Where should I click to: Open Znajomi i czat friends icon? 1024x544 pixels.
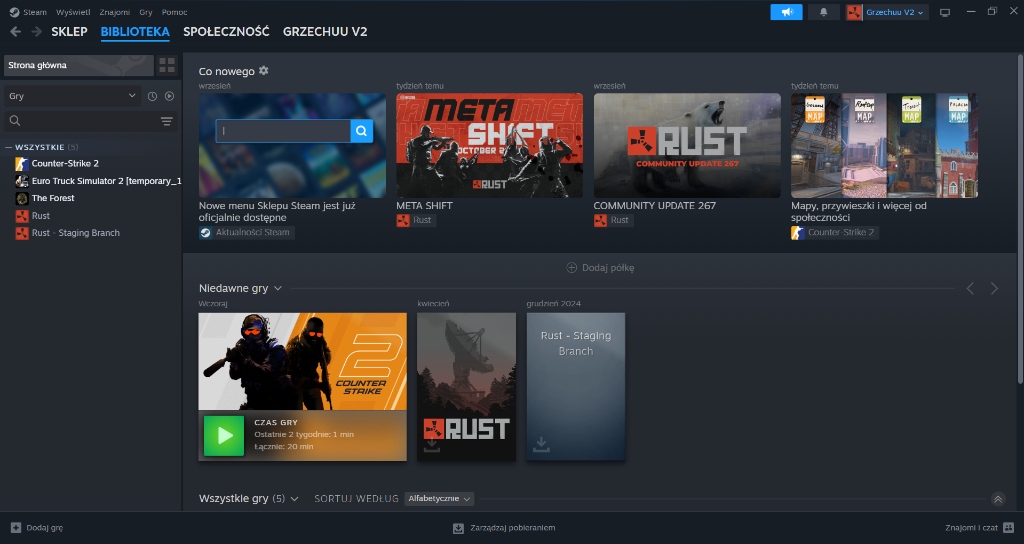pos(1008,528)
